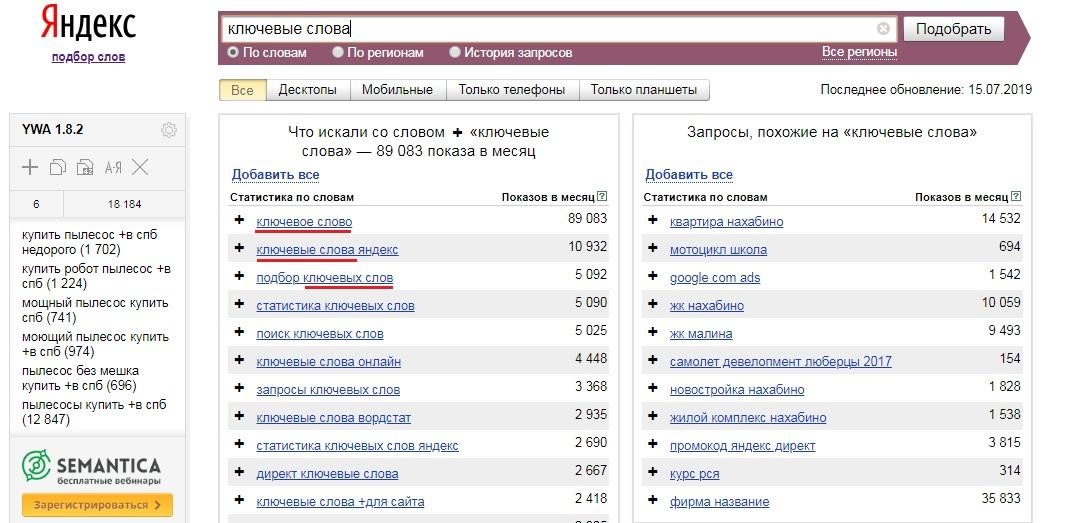Switch to 'Только телефоны' tab

point(512,90)
